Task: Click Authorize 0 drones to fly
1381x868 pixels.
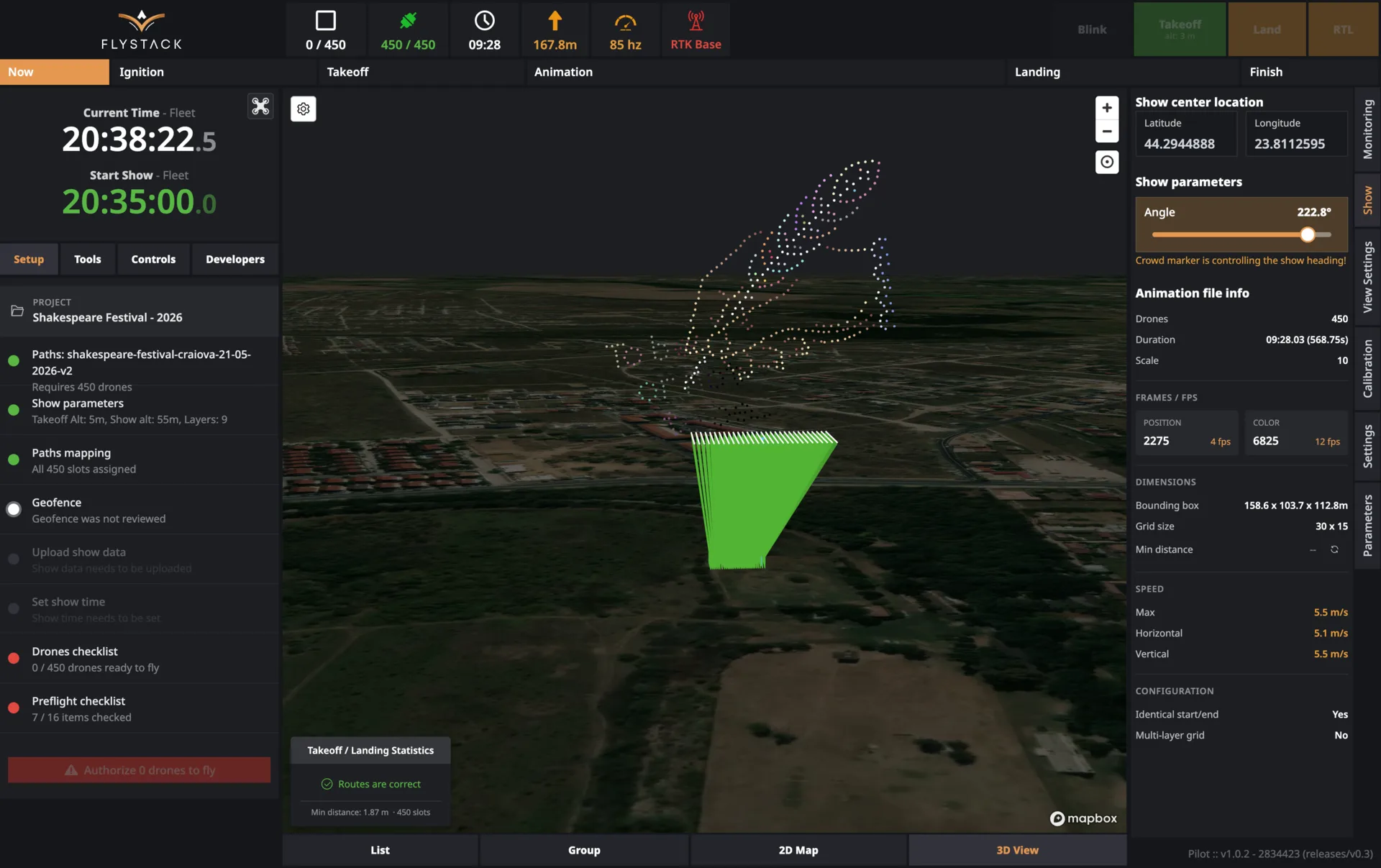Action: 140,770
